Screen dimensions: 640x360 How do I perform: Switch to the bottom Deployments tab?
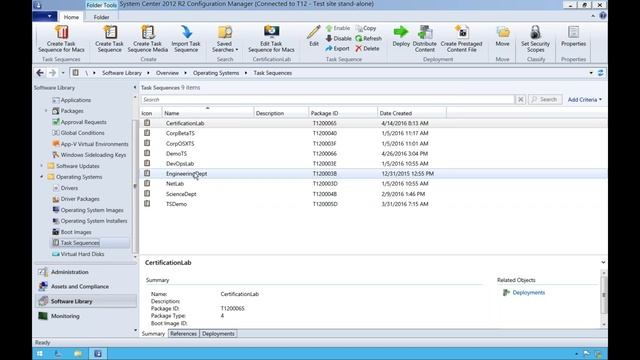(x=218, y=334)
